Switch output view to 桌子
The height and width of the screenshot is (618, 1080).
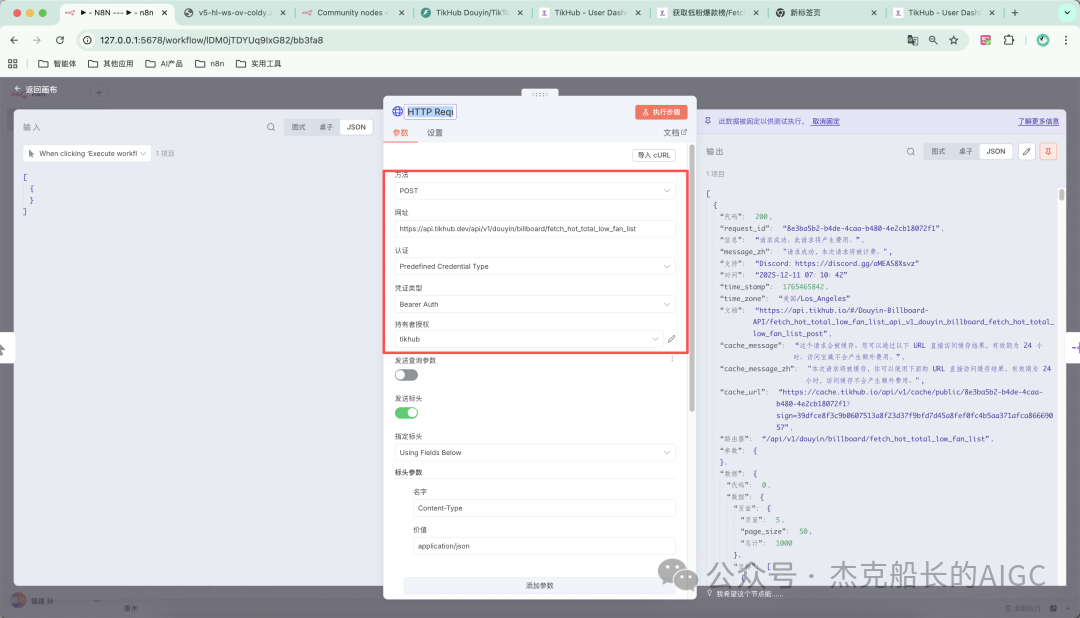click(966, 152)
